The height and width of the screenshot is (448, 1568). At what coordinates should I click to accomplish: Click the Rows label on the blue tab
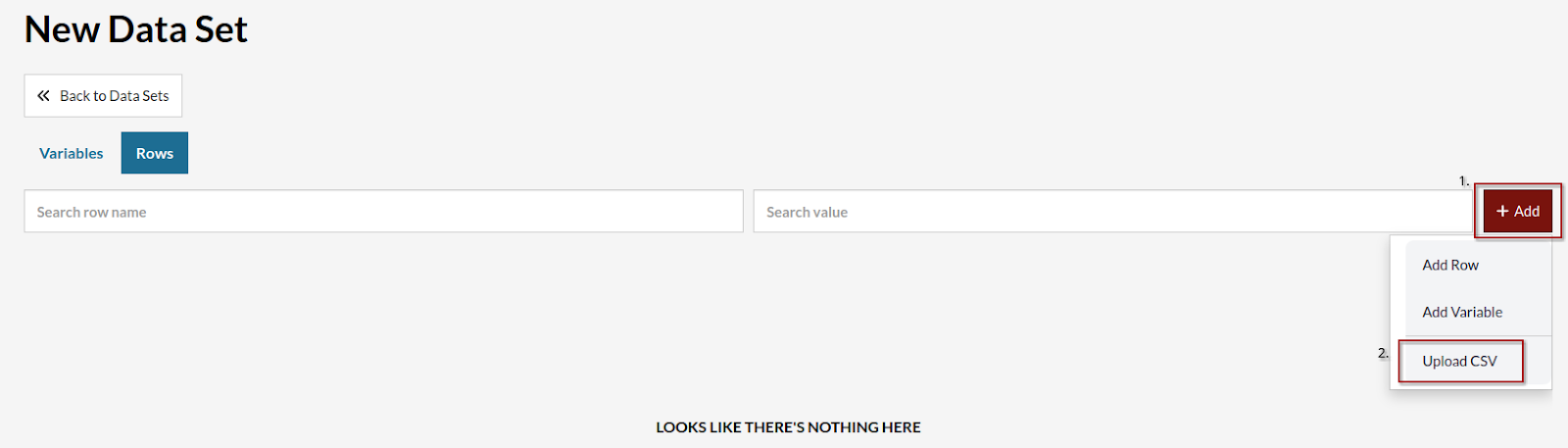coord(155,153)
